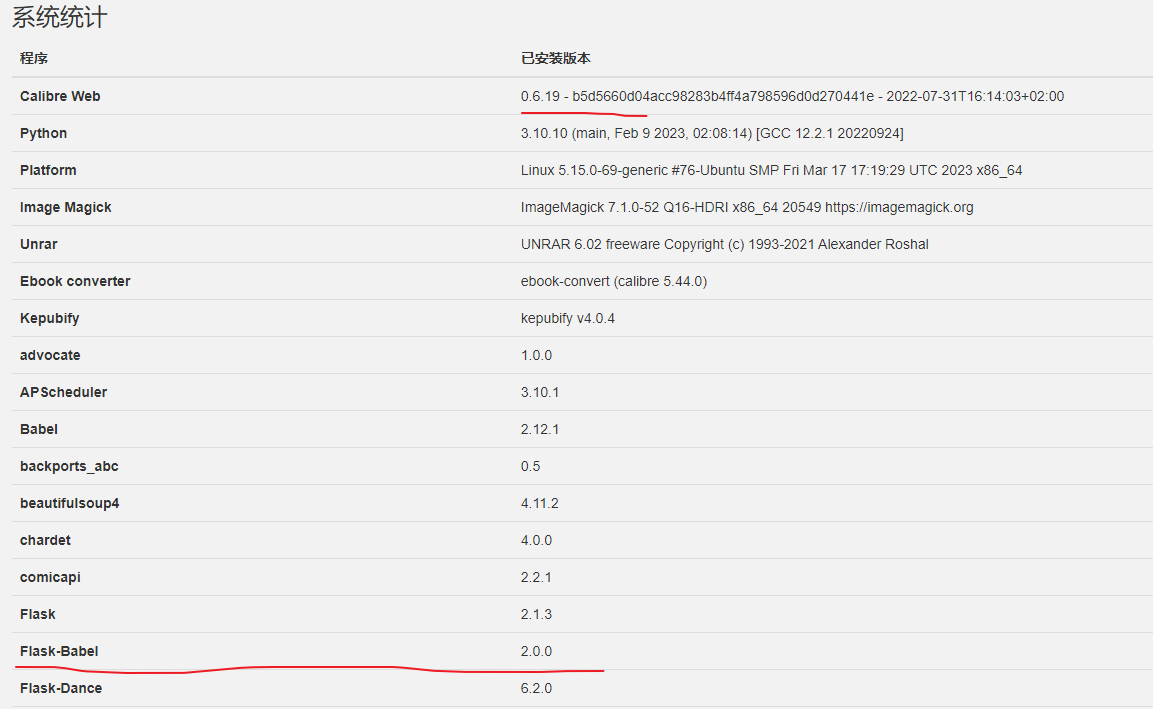The height and width of the screenshot is (709, 1153).
Task: Select the 程序 column header
Action: 34,58
